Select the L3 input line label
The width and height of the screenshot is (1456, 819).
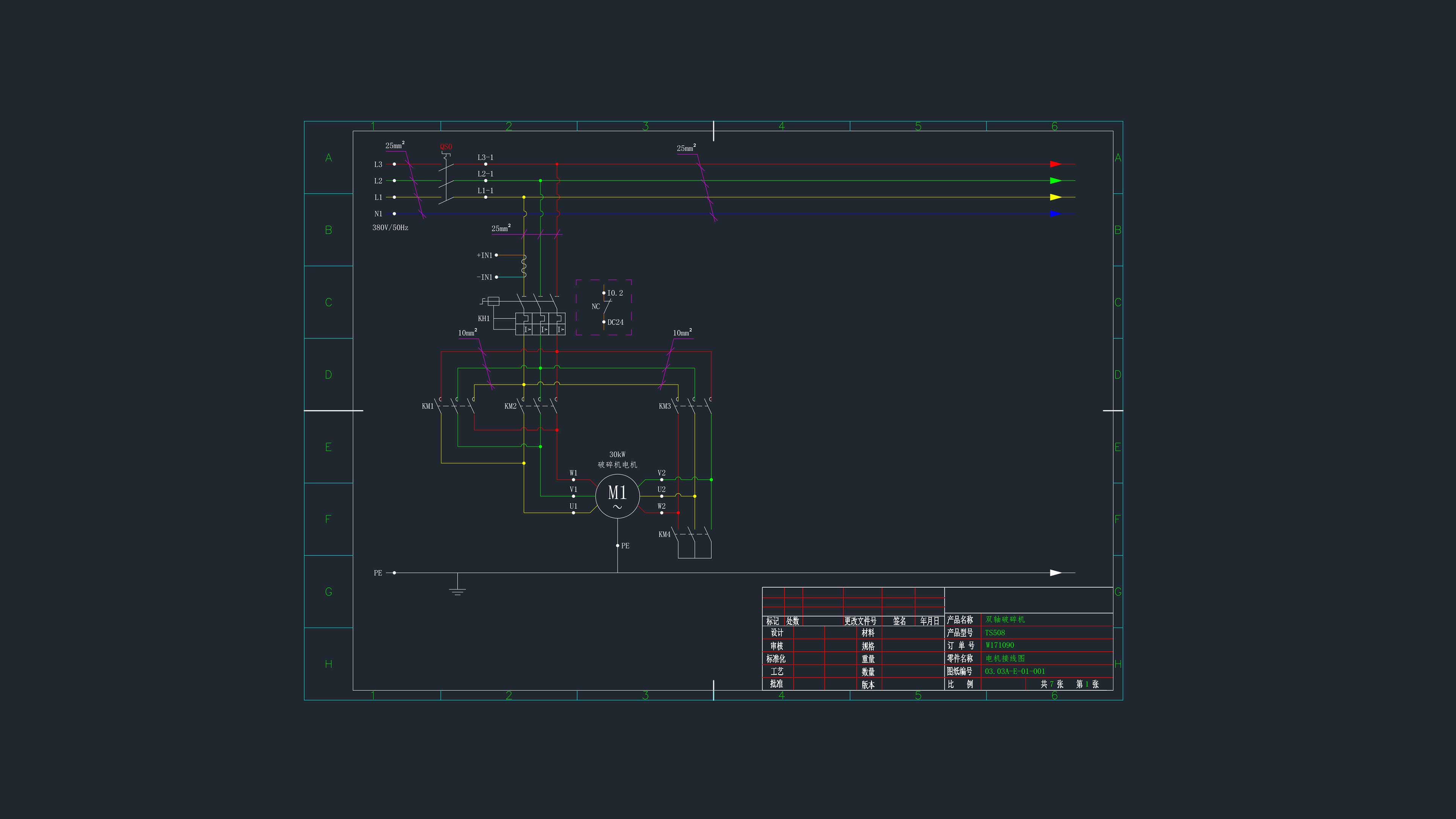(x=378, y=165)
